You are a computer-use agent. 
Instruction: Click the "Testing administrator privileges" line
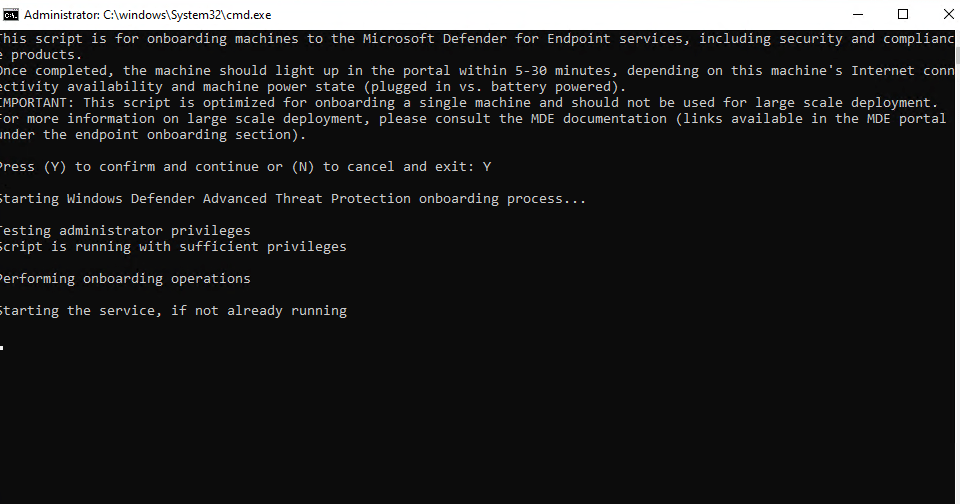[123, 230]
